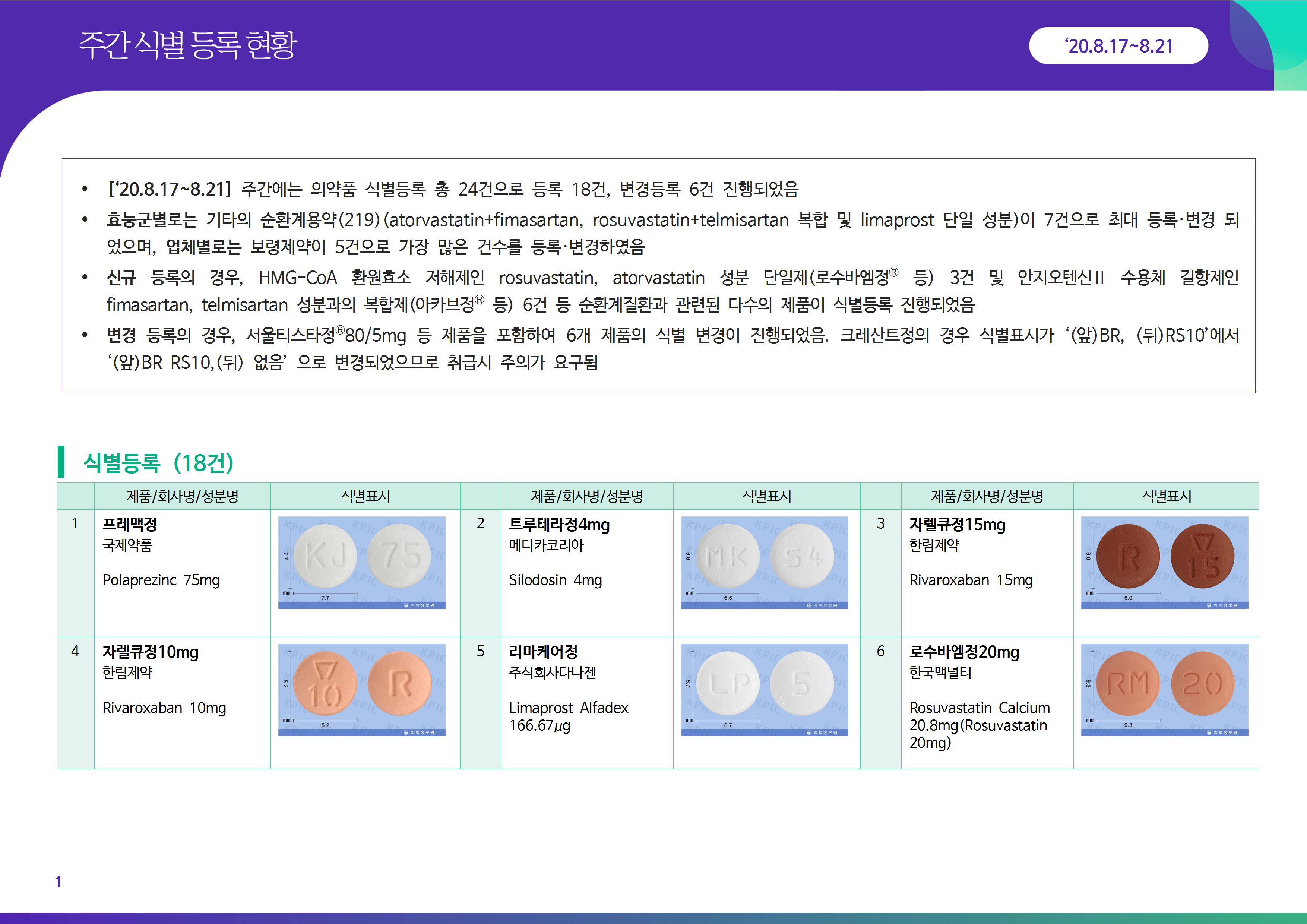Click the 프레맥정 KJ 75 pill image
The image size is (1307, 924).
[361, 562]
